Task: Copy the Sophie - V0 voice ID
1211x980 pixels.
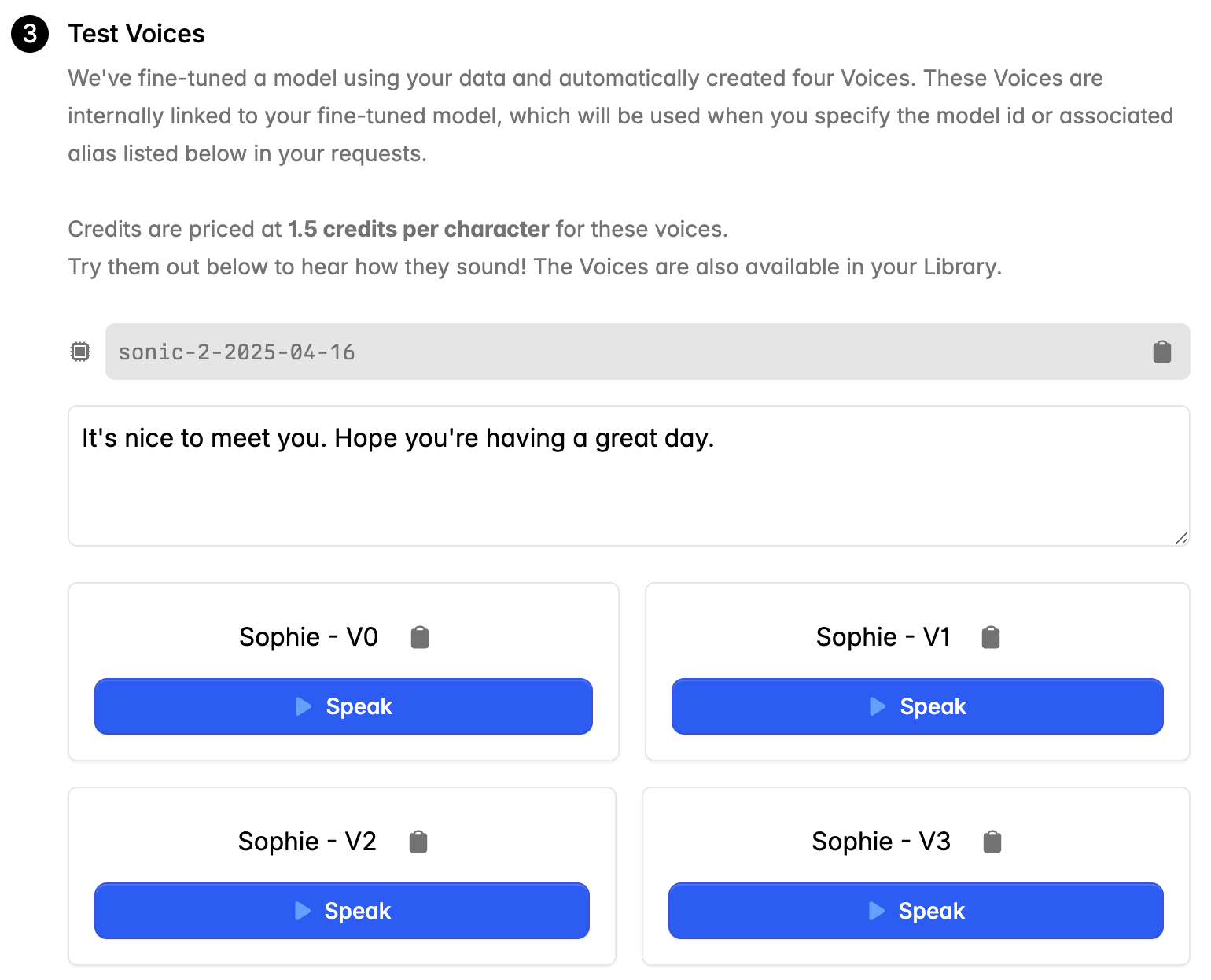Action: pos(420,637)
